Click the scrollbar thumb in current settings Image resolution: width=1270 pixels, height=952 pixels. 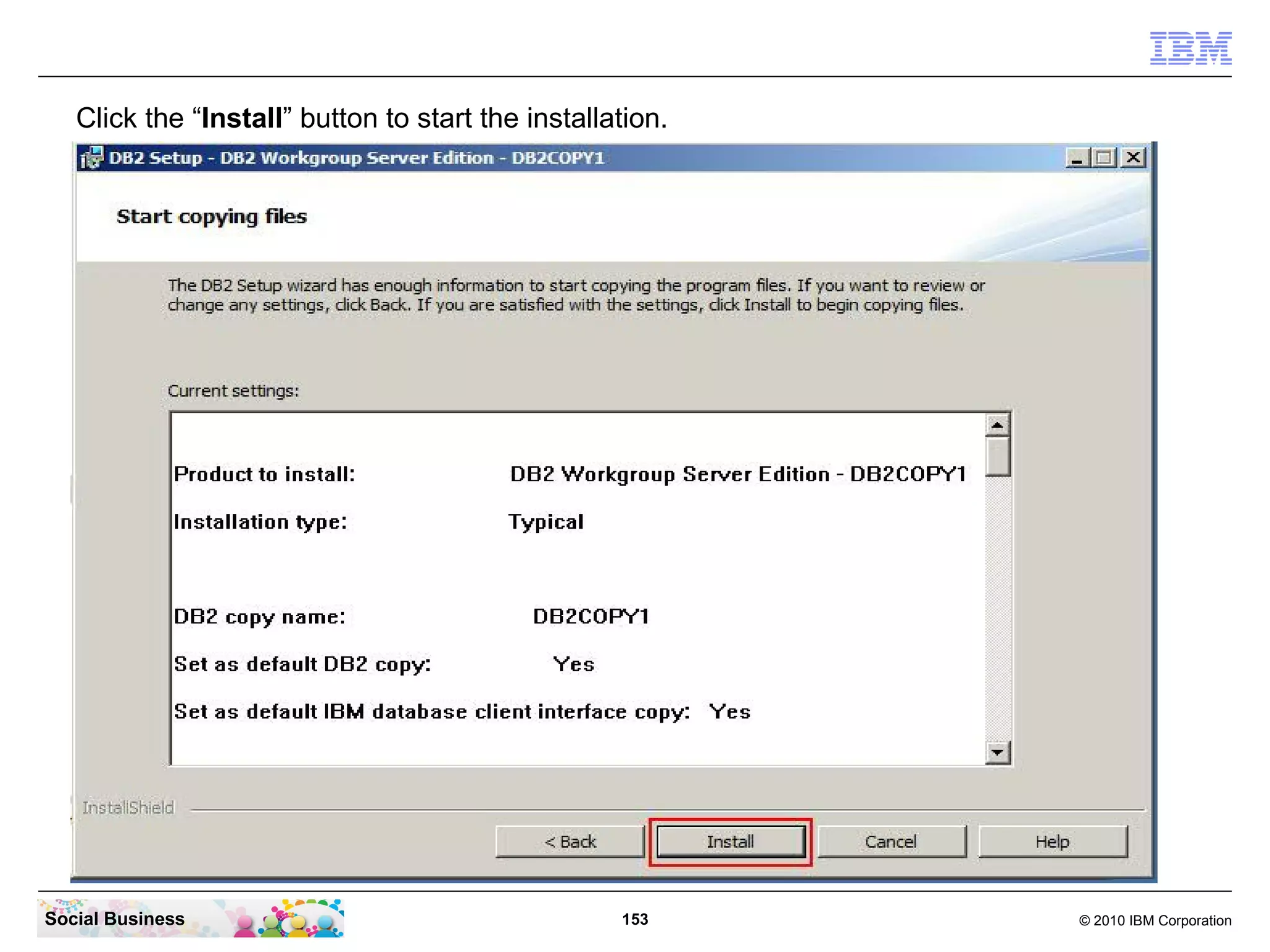[997, 457]
